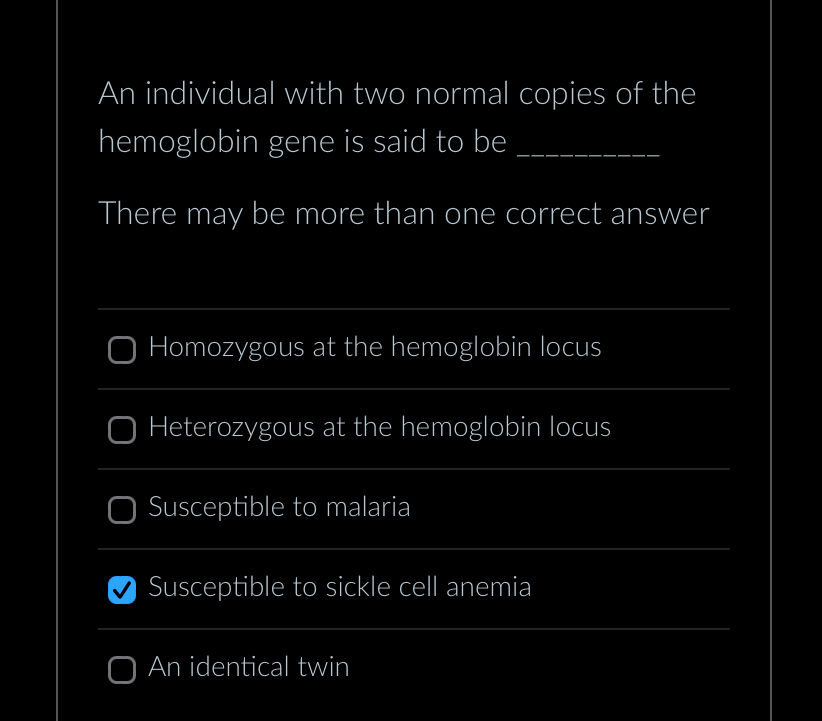Click the empty circle beside "An identical twin"
The height and width of the screenshot is (721, 822).
click(121, 670)
